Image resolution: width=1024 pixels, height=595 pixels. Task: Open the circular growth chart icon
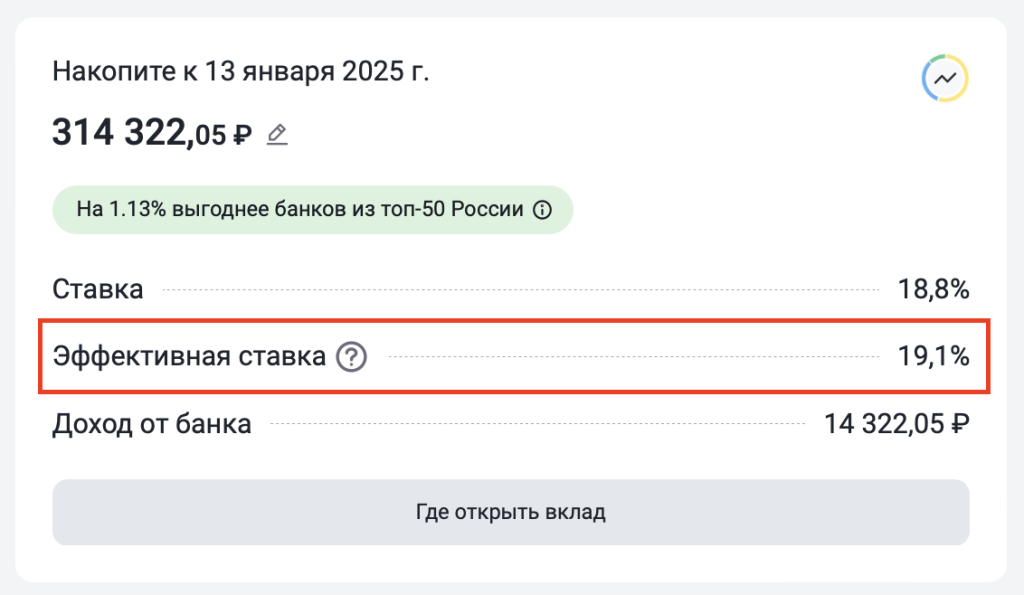[945, 78]
